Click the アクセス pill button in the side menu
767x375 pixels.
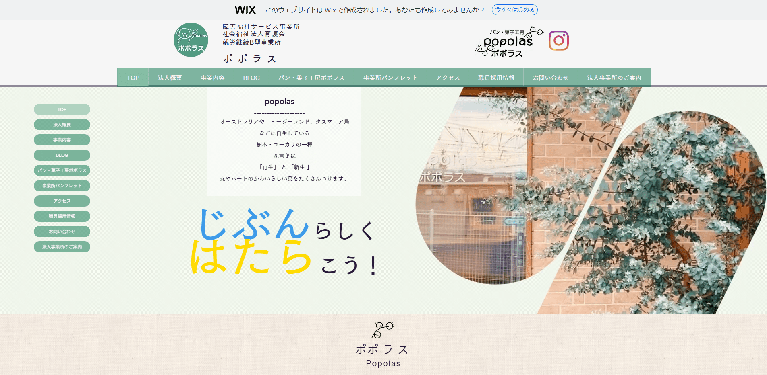tap(62, 201)
